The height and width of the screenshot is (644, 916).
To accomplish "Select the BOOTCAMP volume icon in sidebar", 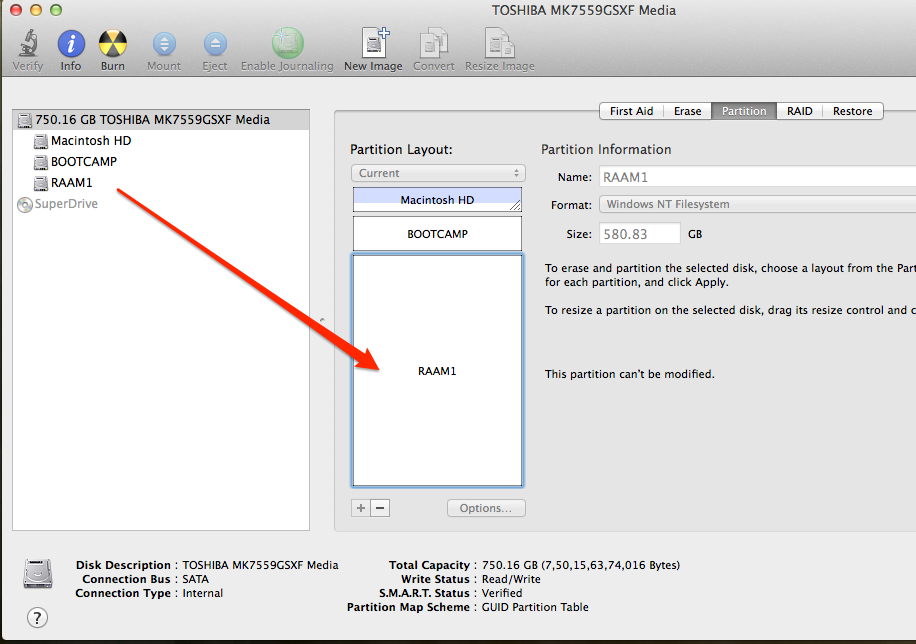I will (41, 162).
